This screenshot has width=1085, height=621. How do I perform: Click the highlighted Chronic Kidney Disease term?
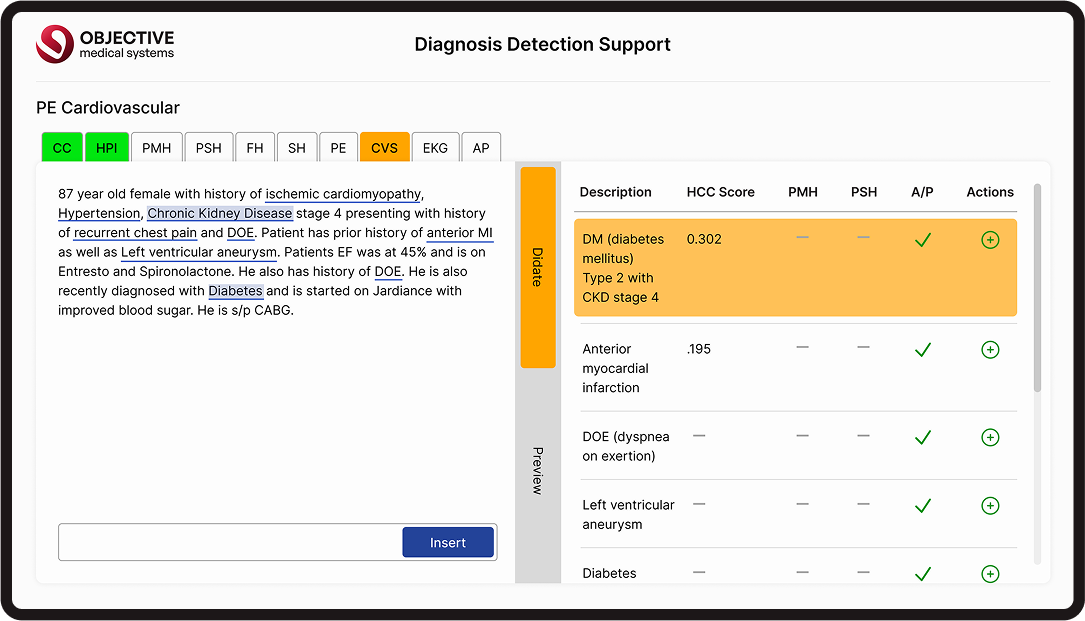point(220,213)
